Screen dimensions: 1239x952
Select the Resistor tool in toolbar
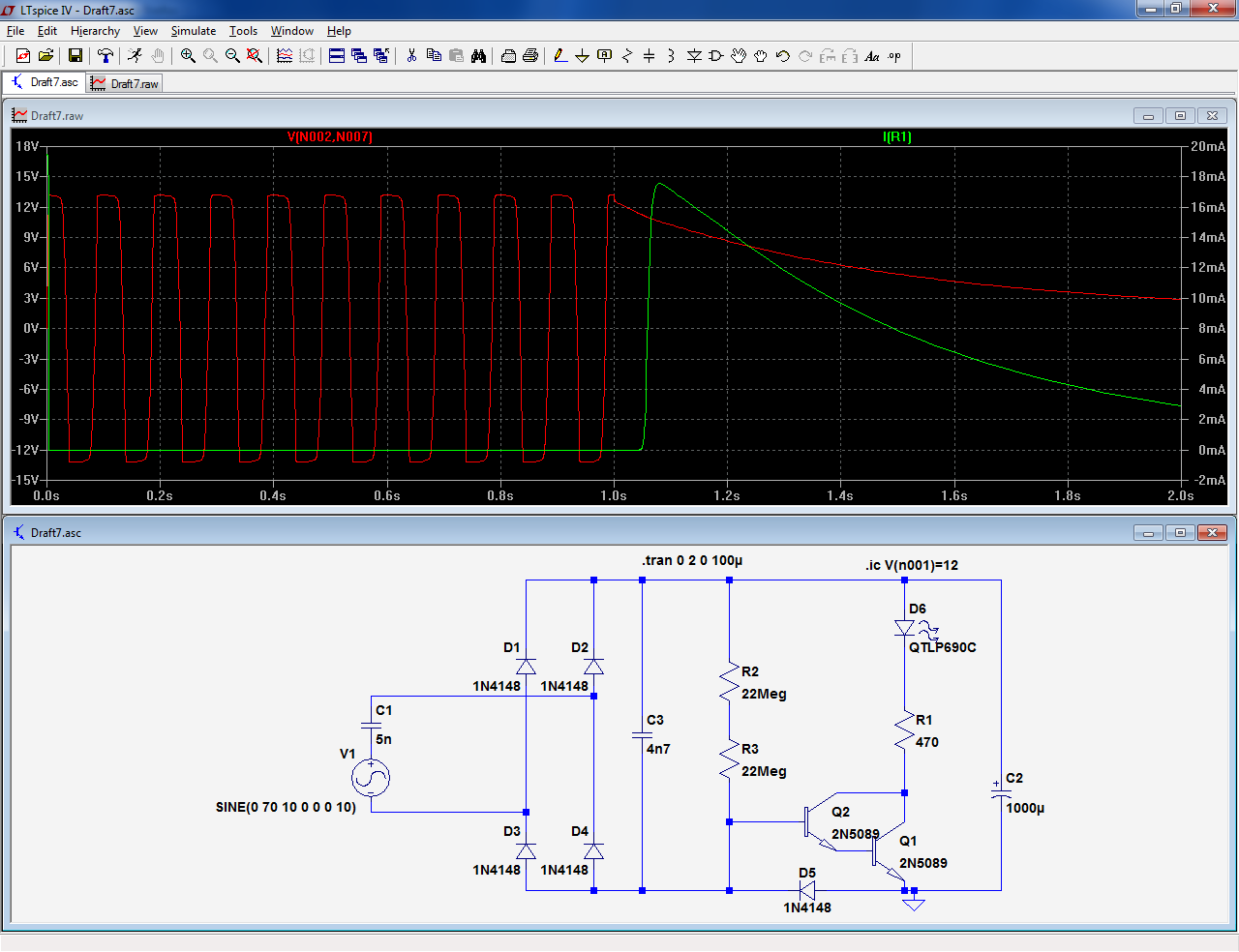coord(626,56)
